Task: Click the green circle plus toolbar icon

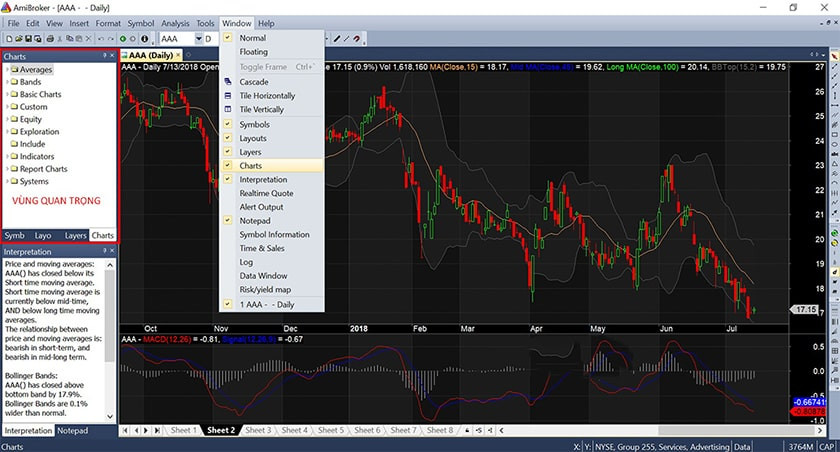Action: pos(122,38)
